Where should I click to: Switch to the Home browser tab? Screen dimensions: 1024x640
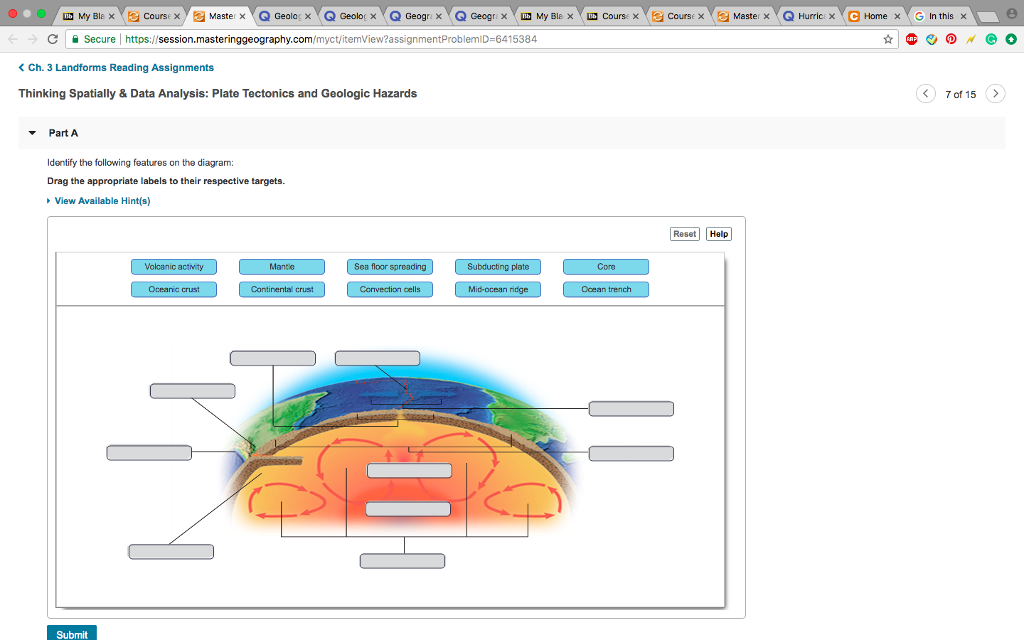(x=875, y=15)
